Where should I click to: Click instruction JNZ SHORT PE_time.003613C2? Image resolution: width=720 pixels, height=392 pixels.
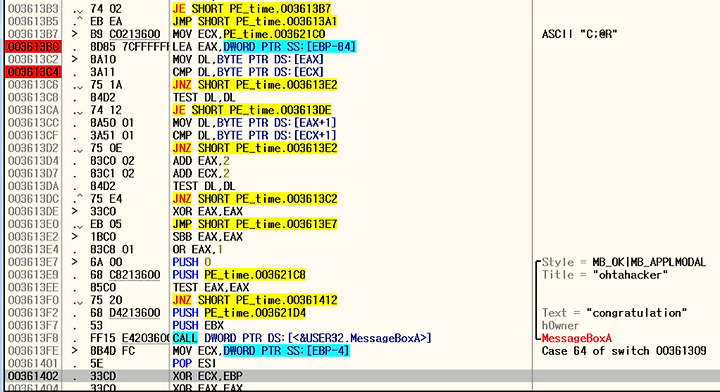(255, 199)
